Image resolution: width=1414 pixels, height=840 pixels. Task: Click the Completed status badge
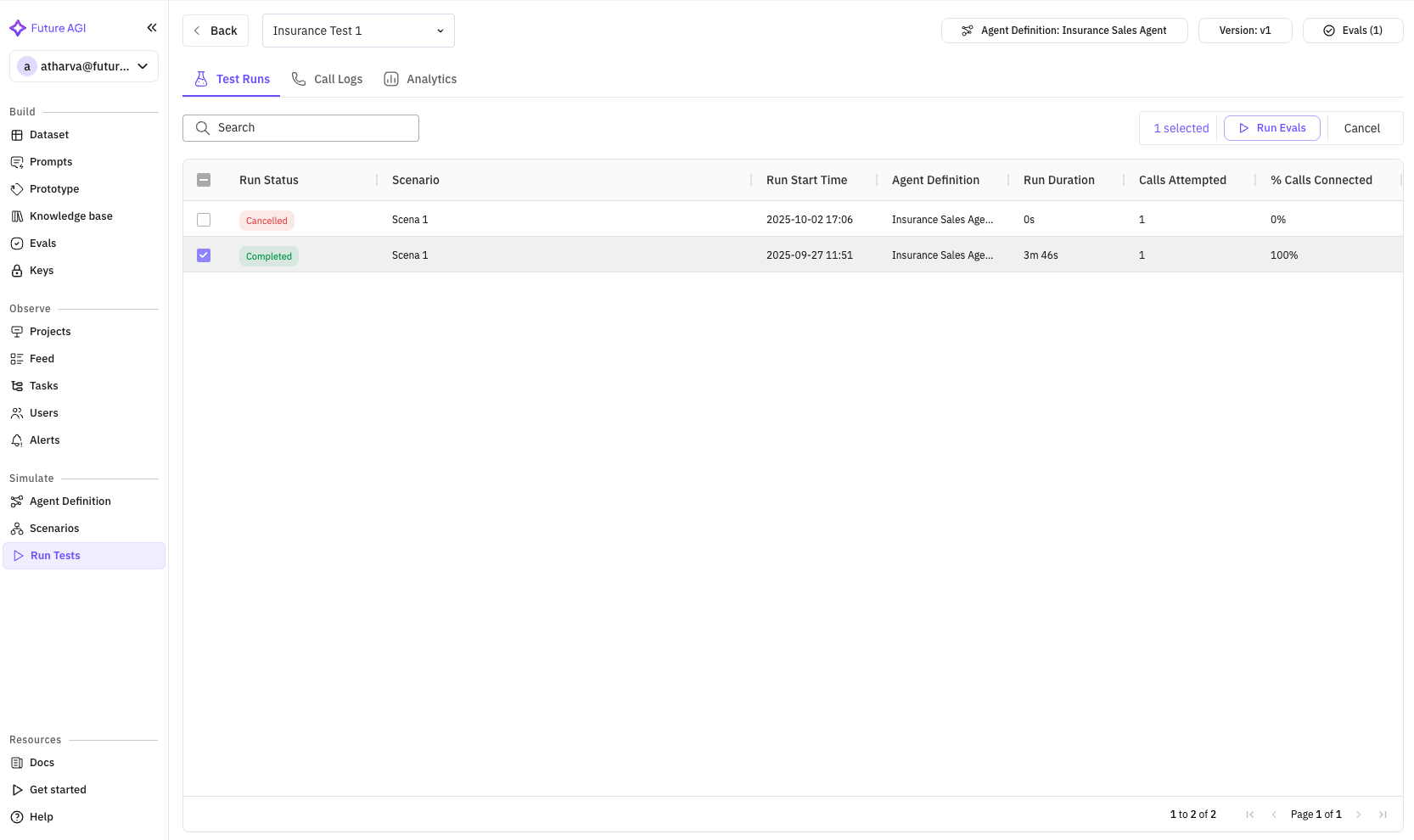point(269,256)
